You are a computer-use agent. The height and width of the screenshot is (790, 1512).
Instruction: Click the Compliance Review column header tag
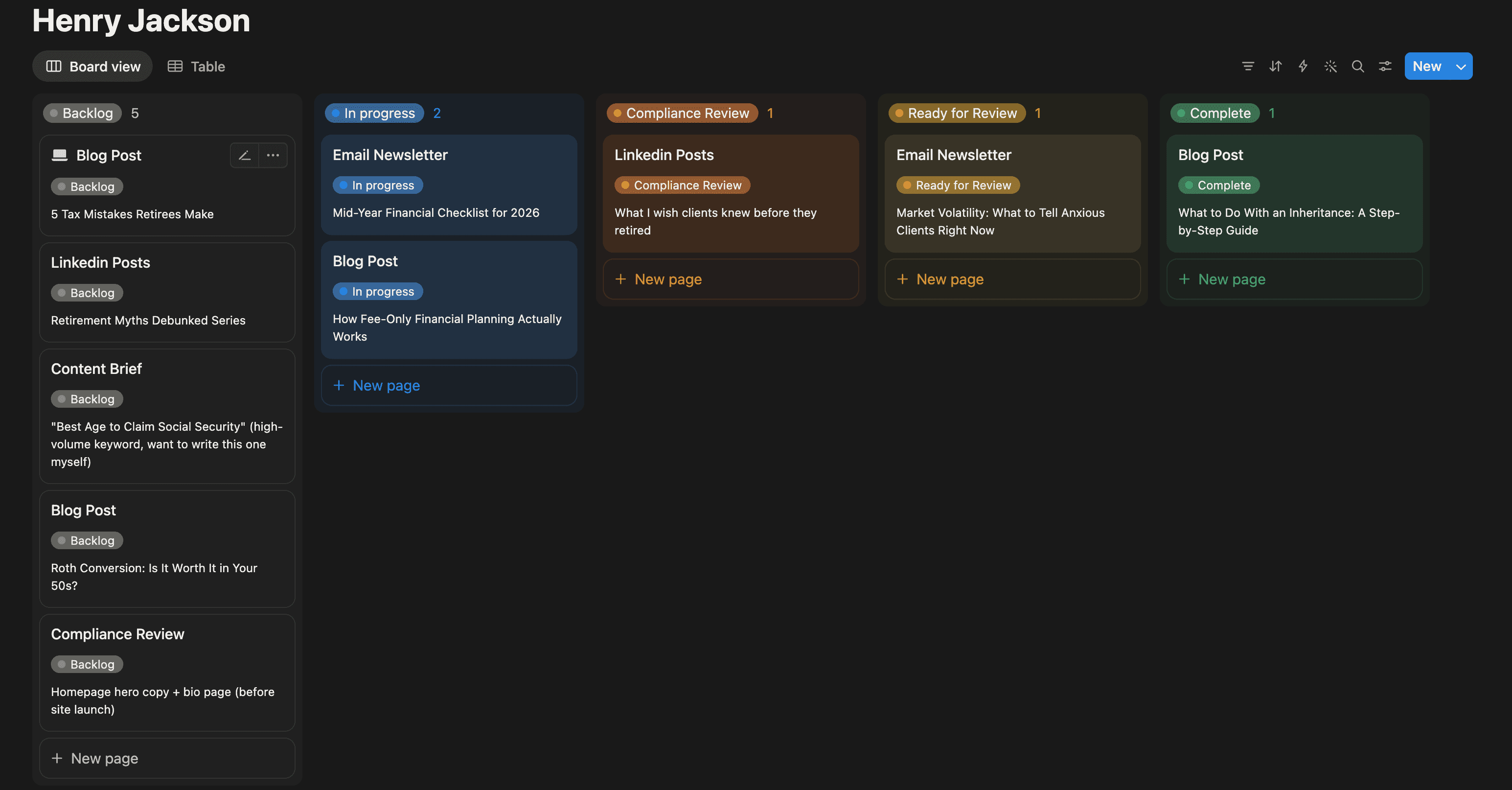pos(682,113)
